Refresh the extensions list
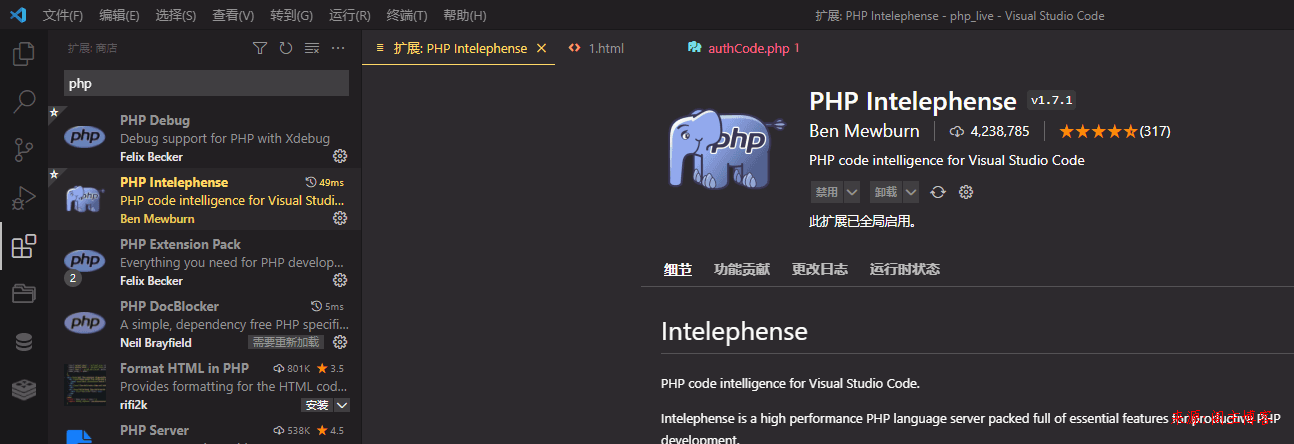The image size is (1294, 444). 286,48
